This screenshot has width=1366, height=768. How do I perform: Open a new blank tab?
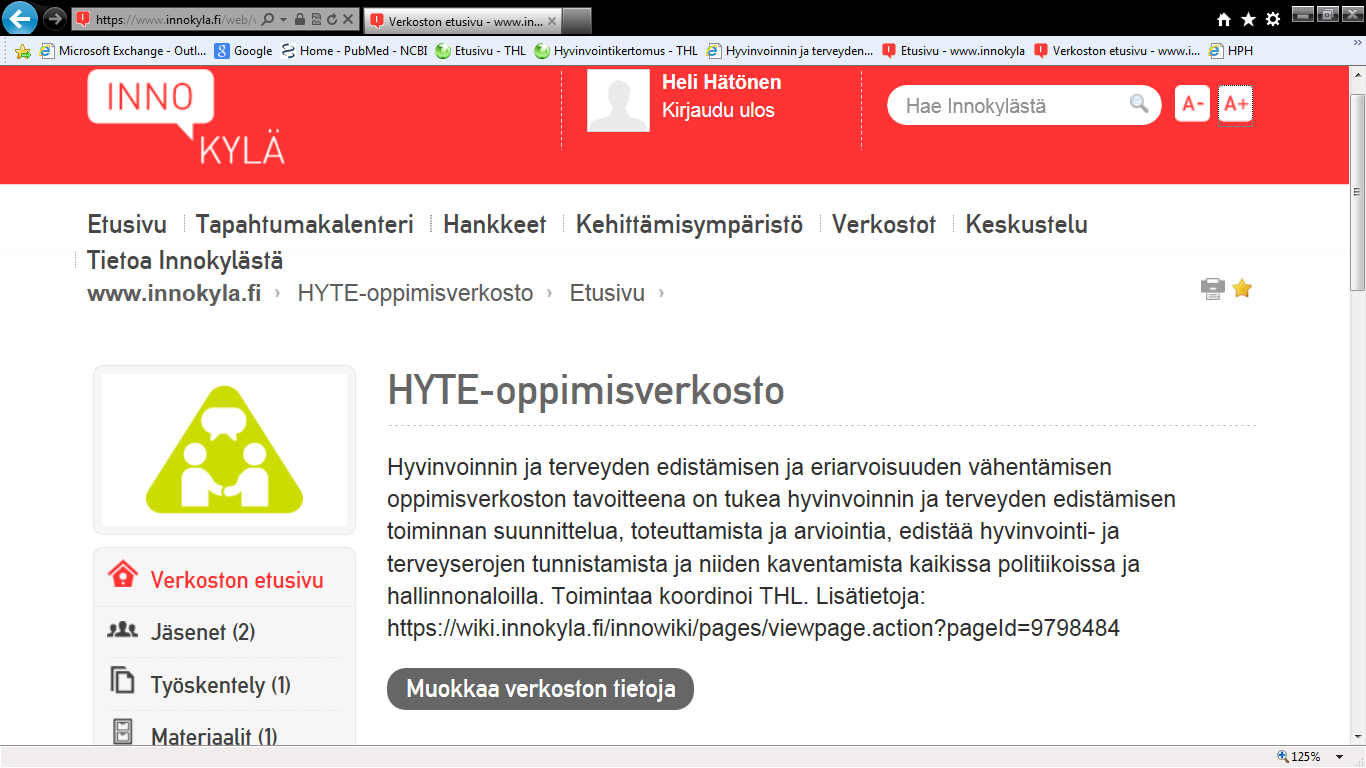578,20
